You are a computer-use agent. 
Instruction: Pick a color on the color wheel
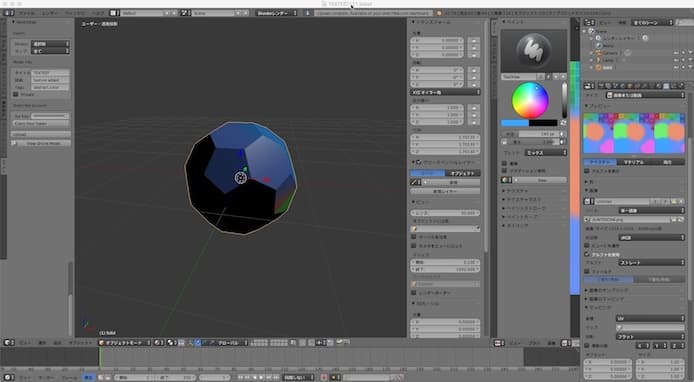530,100
